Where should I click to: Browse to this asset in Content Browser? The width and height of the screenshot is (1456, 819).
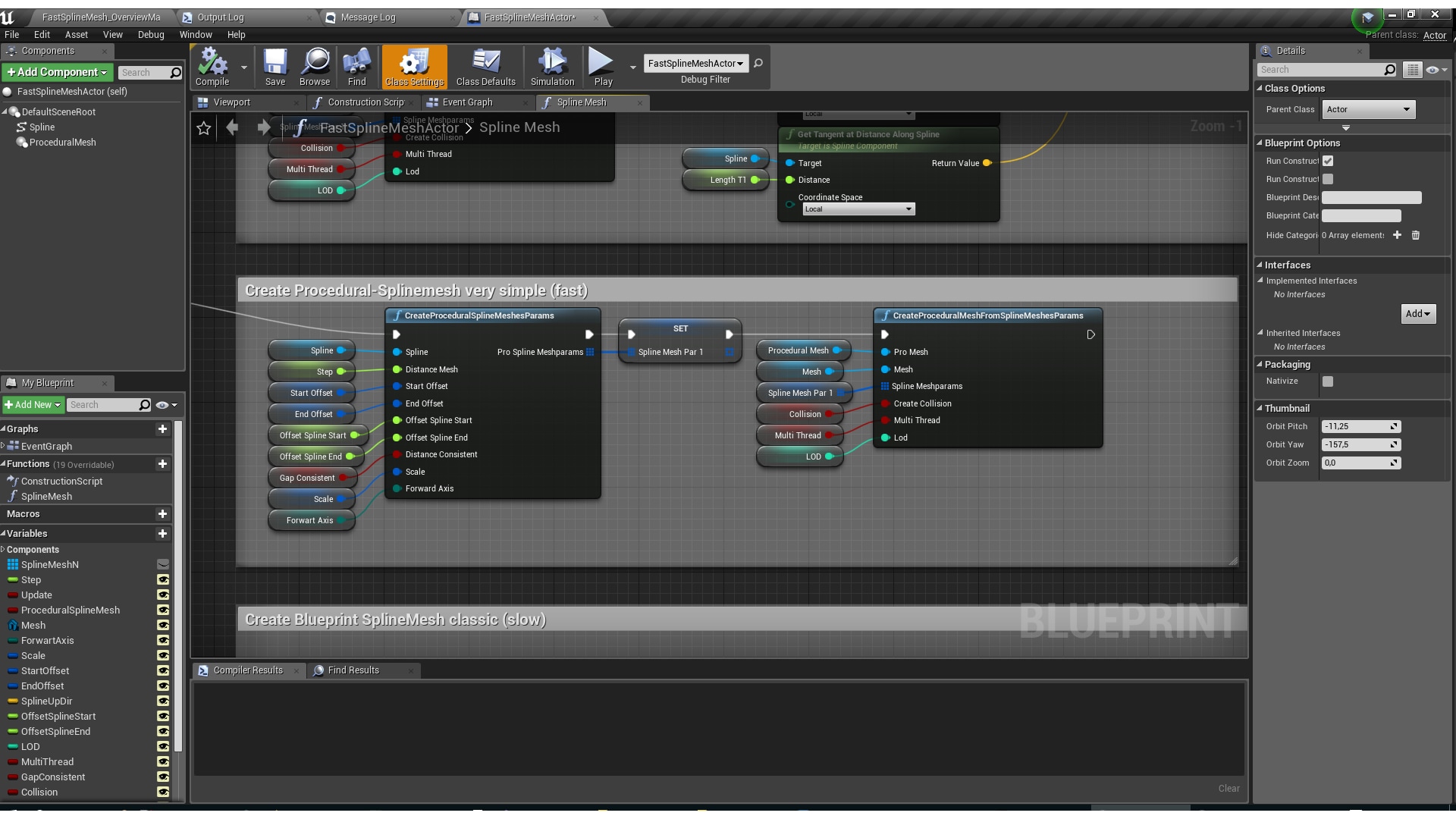[314, 67]
